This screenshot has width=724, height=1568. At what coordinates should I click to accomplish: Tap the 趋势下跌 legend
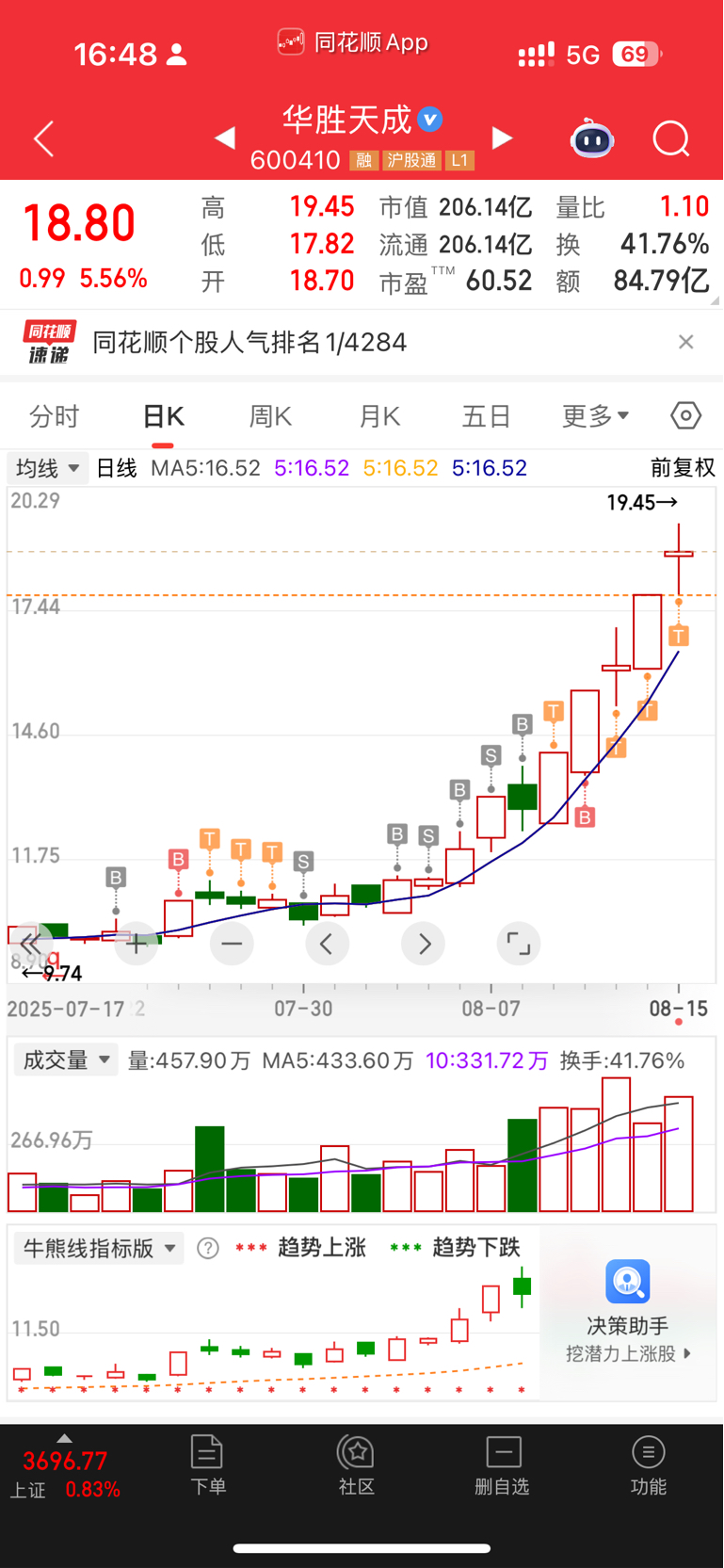(x=475, y=1248)
